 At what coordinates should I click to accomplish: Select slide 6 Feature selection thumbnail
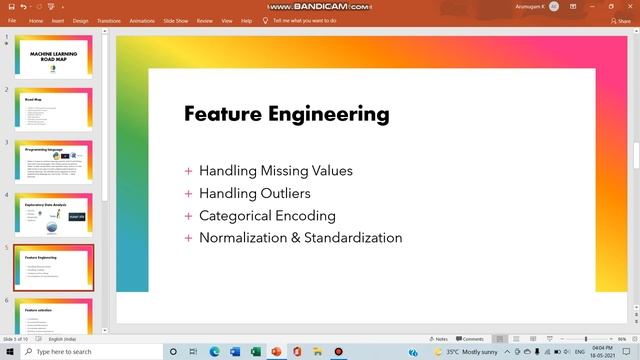click(x=53, y=316)
